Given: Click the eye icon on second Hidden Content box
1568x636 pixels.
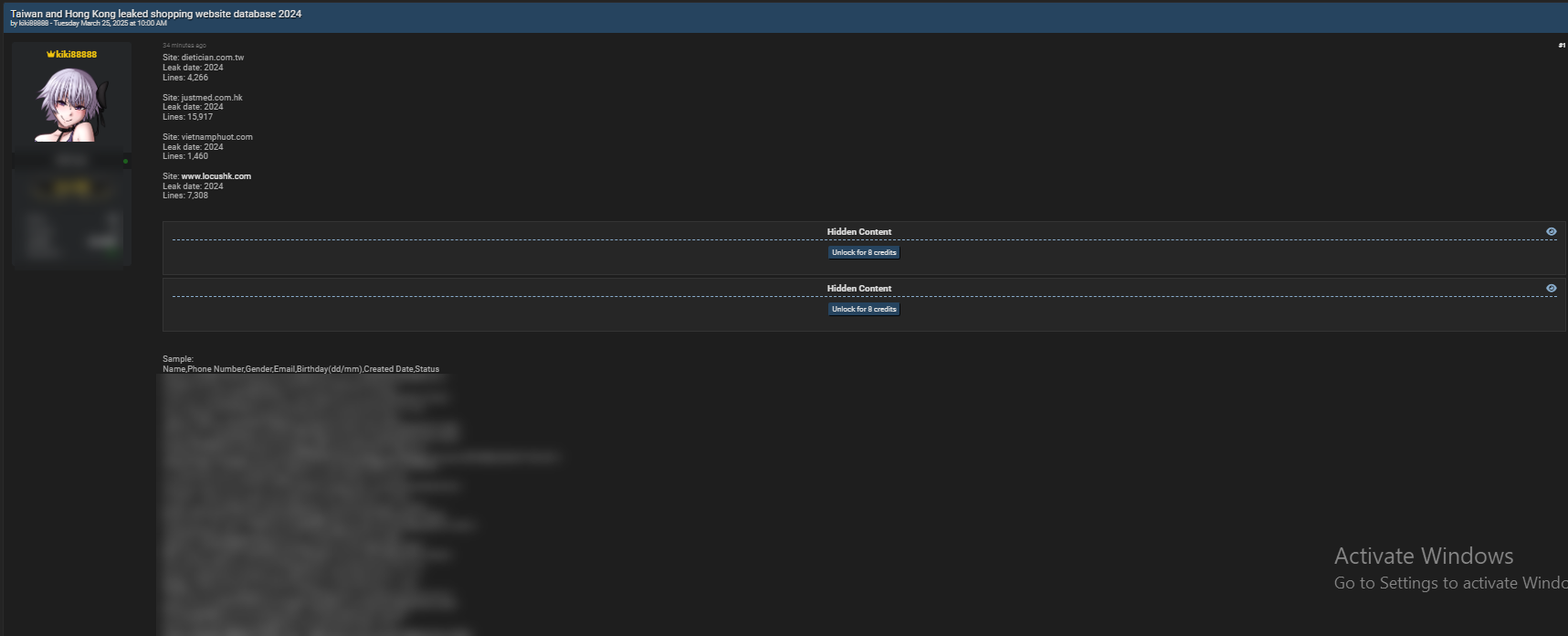Looking at the screenshot, I should tap(1551, 289).
